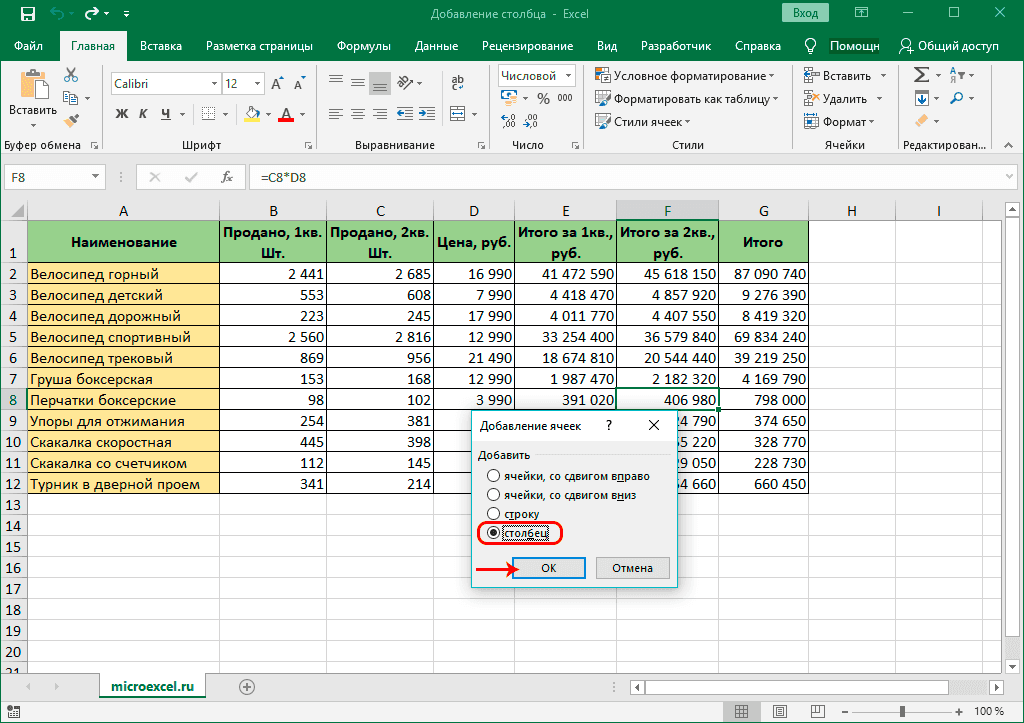Screen dimensions: 1024x723
Task: Apply the Percent style icon
Action: (543, 98)
